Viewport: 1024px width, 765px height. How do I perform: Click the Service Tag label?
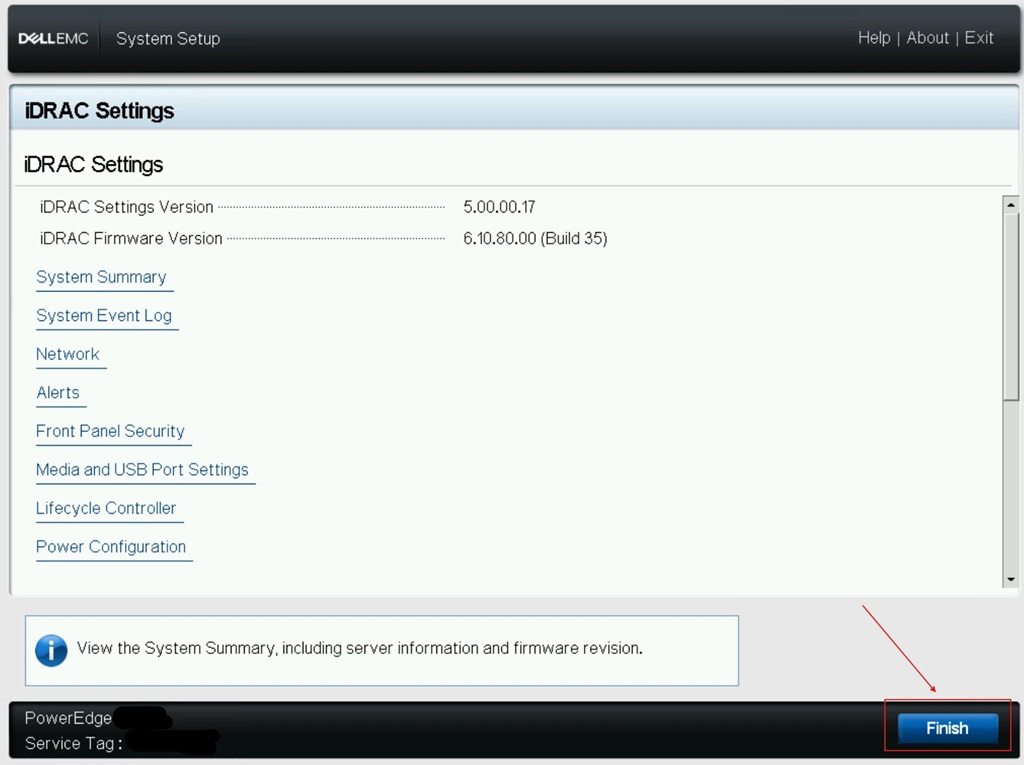coord(73,743)
